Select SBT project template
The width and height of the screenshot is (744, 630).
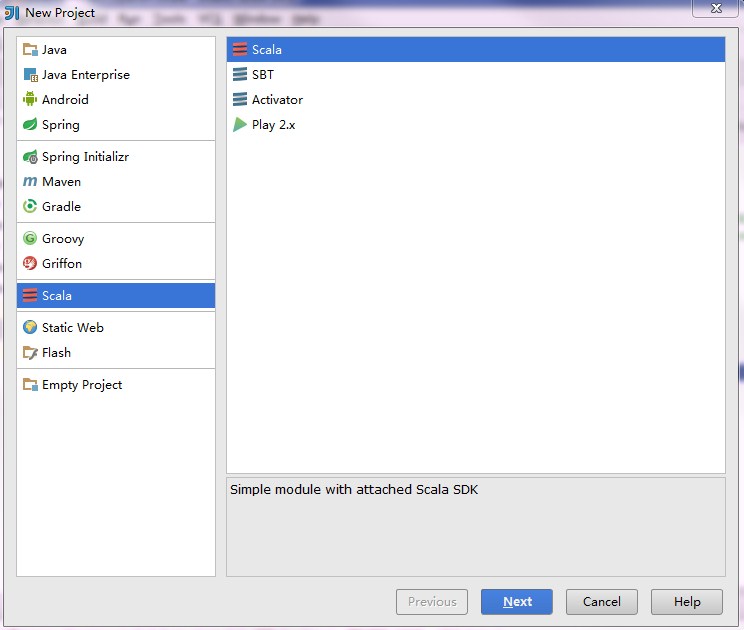point(476,74)
